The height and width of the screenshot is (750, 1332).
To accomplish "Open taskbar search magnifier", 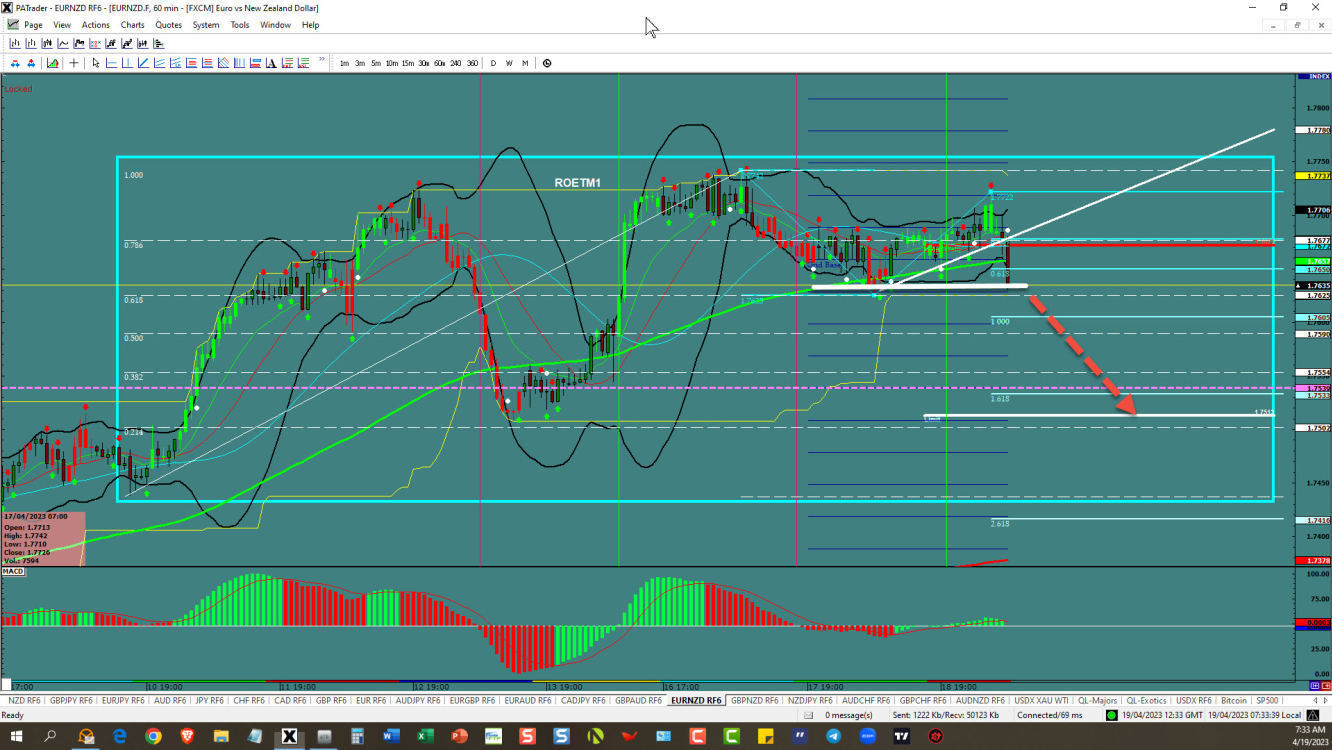I will [x=50, y=737].
